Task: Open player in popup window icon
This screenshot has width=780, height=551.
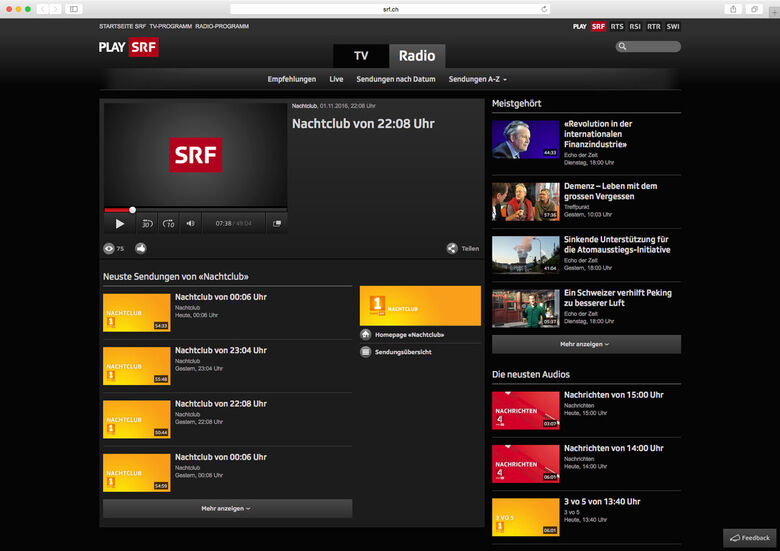Action: pyautogui.click(x=277, y=224)
